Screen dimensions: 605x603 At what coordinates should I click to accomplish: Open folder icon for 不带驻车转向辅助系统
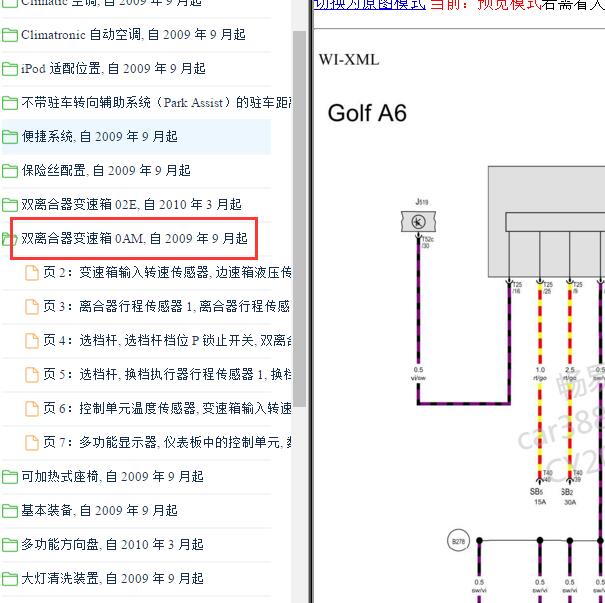pos(10,103)
